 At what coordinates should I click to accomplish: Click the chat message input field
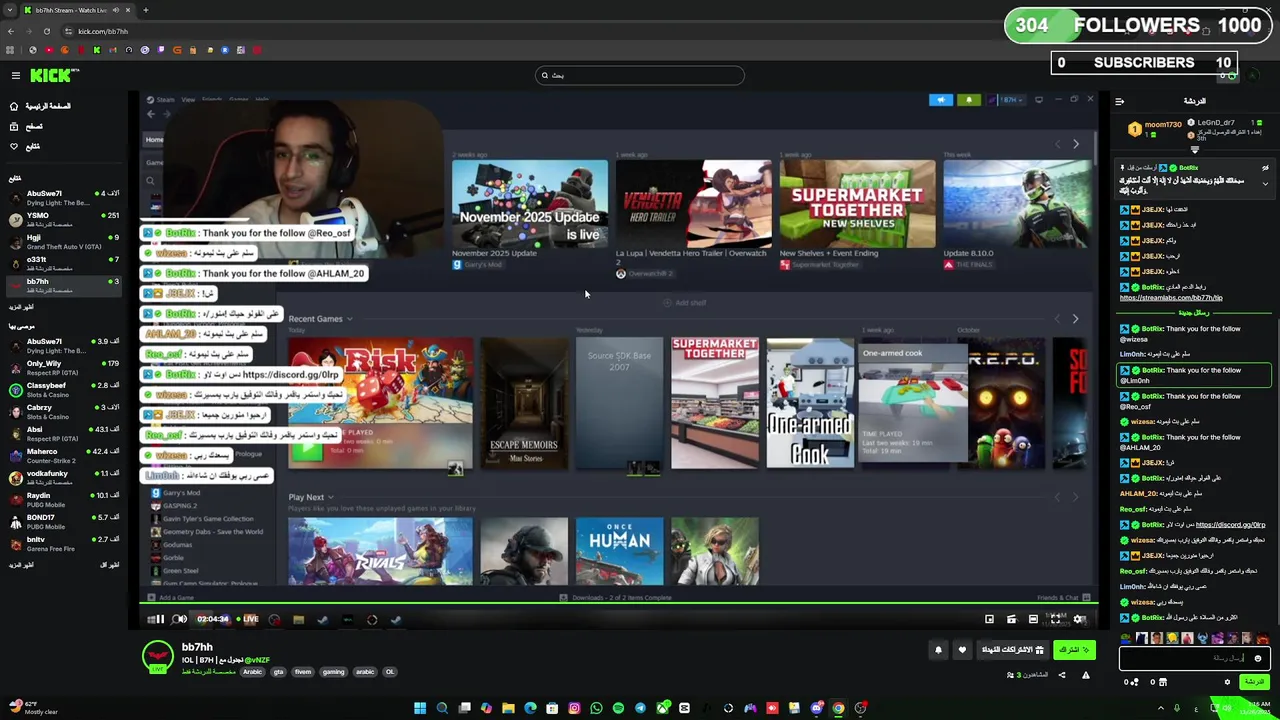point(1195,658)
